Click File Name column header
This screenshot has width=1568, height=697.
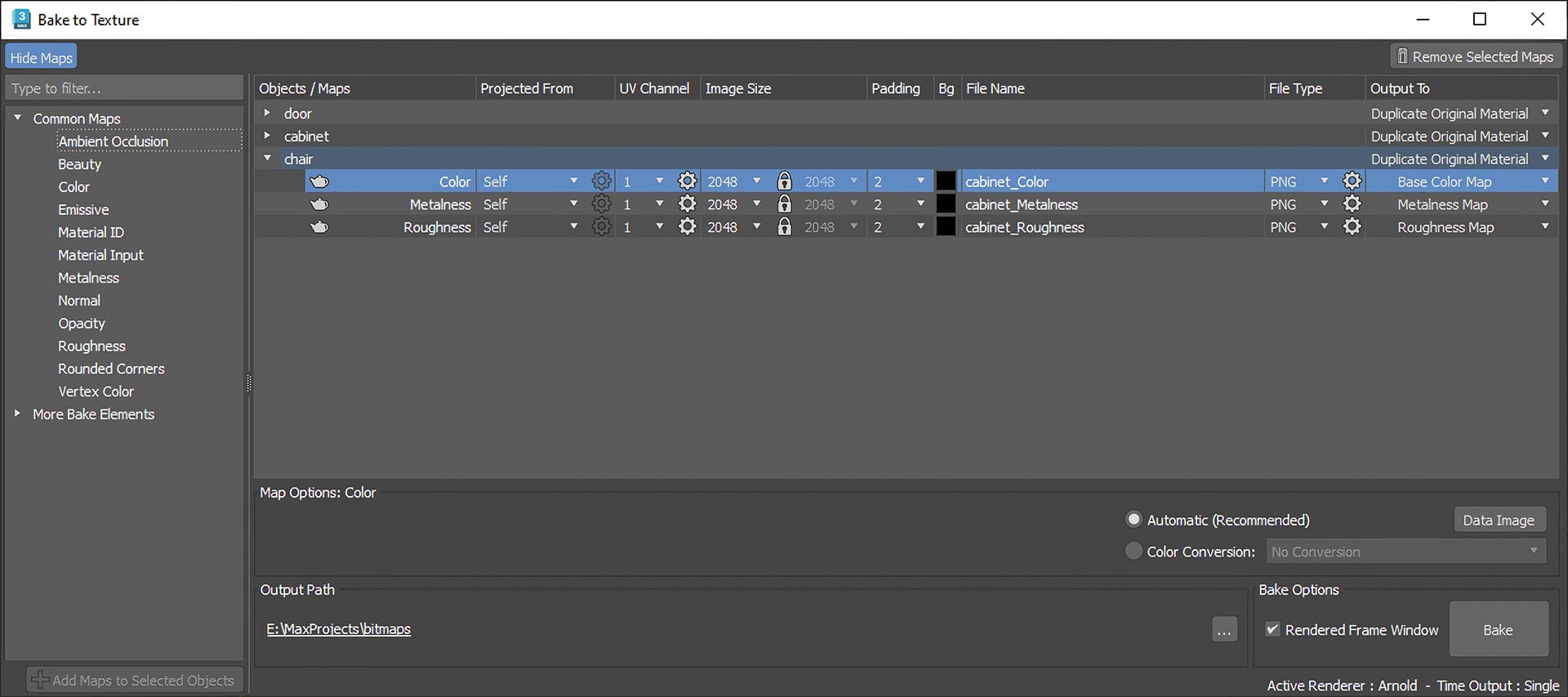(x=1112, y=88)
